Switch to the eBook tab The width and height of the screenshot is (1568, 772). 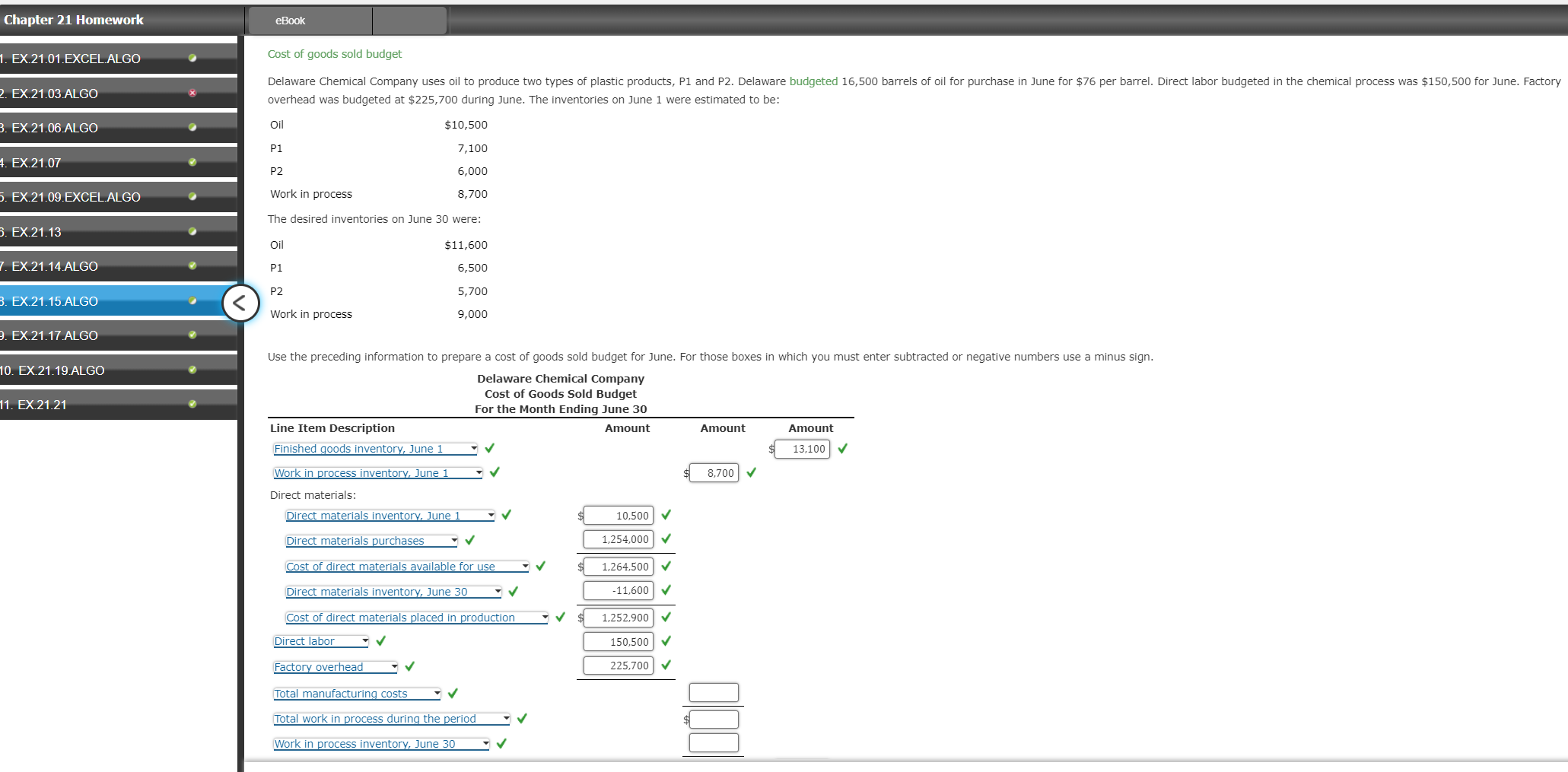tap(290, 21)
